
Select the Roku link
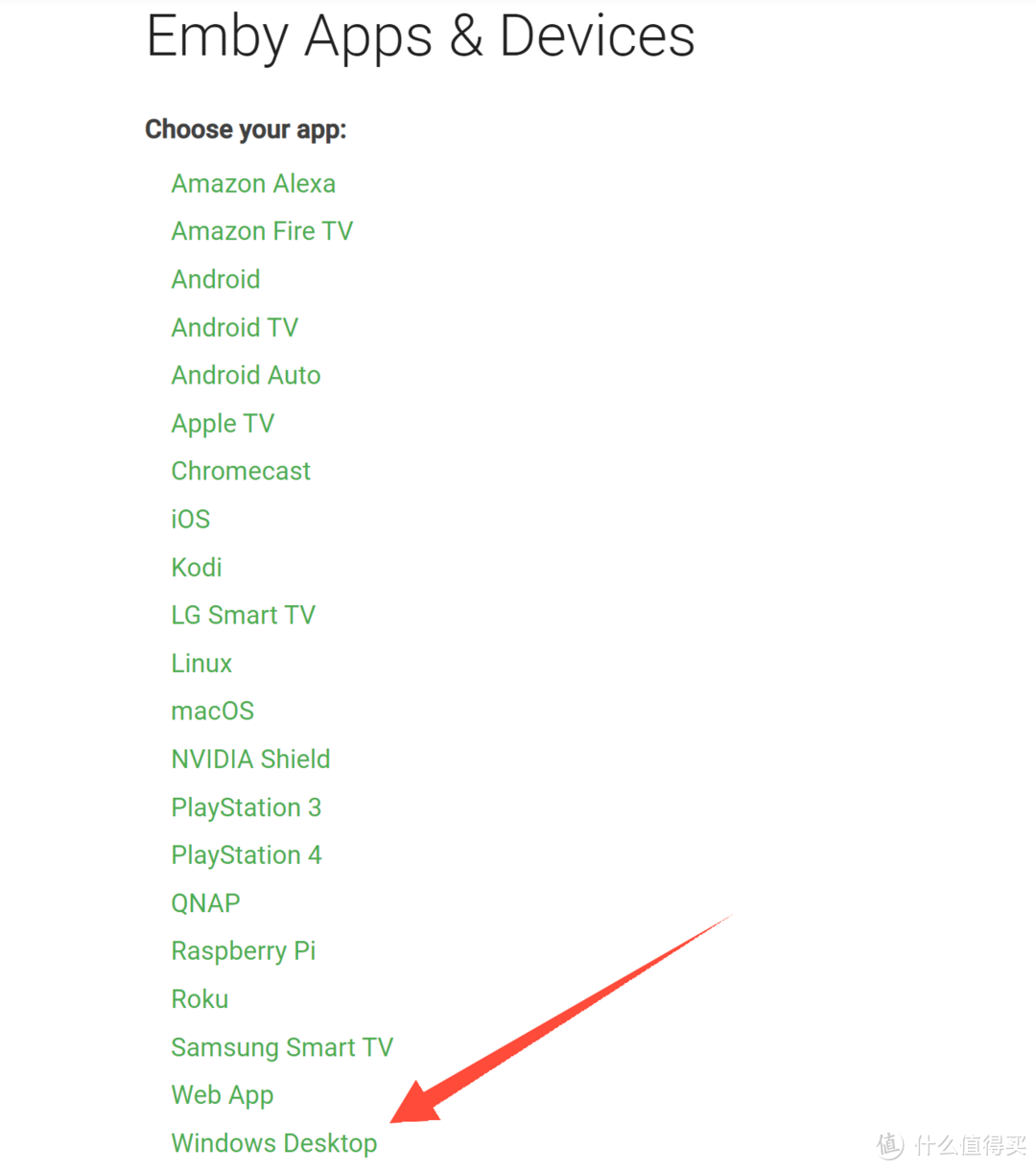[x=200, y=998]
